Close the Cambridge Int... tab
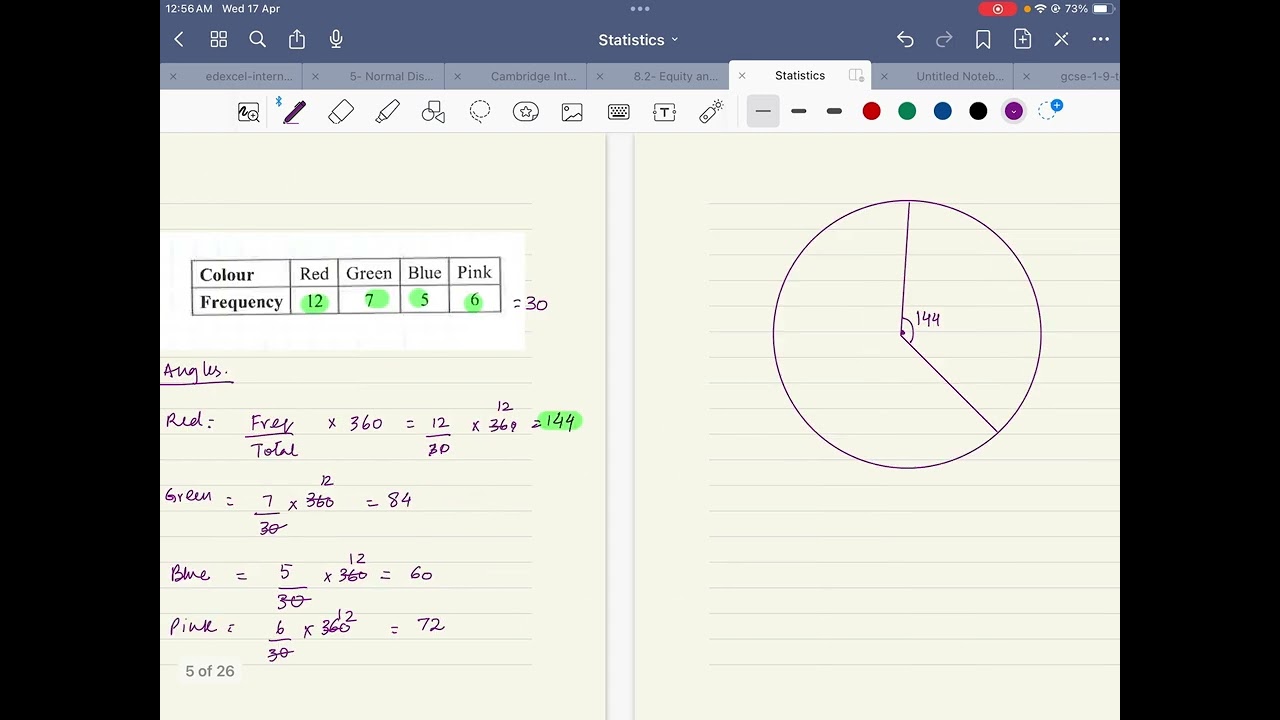 click(457, 76)
